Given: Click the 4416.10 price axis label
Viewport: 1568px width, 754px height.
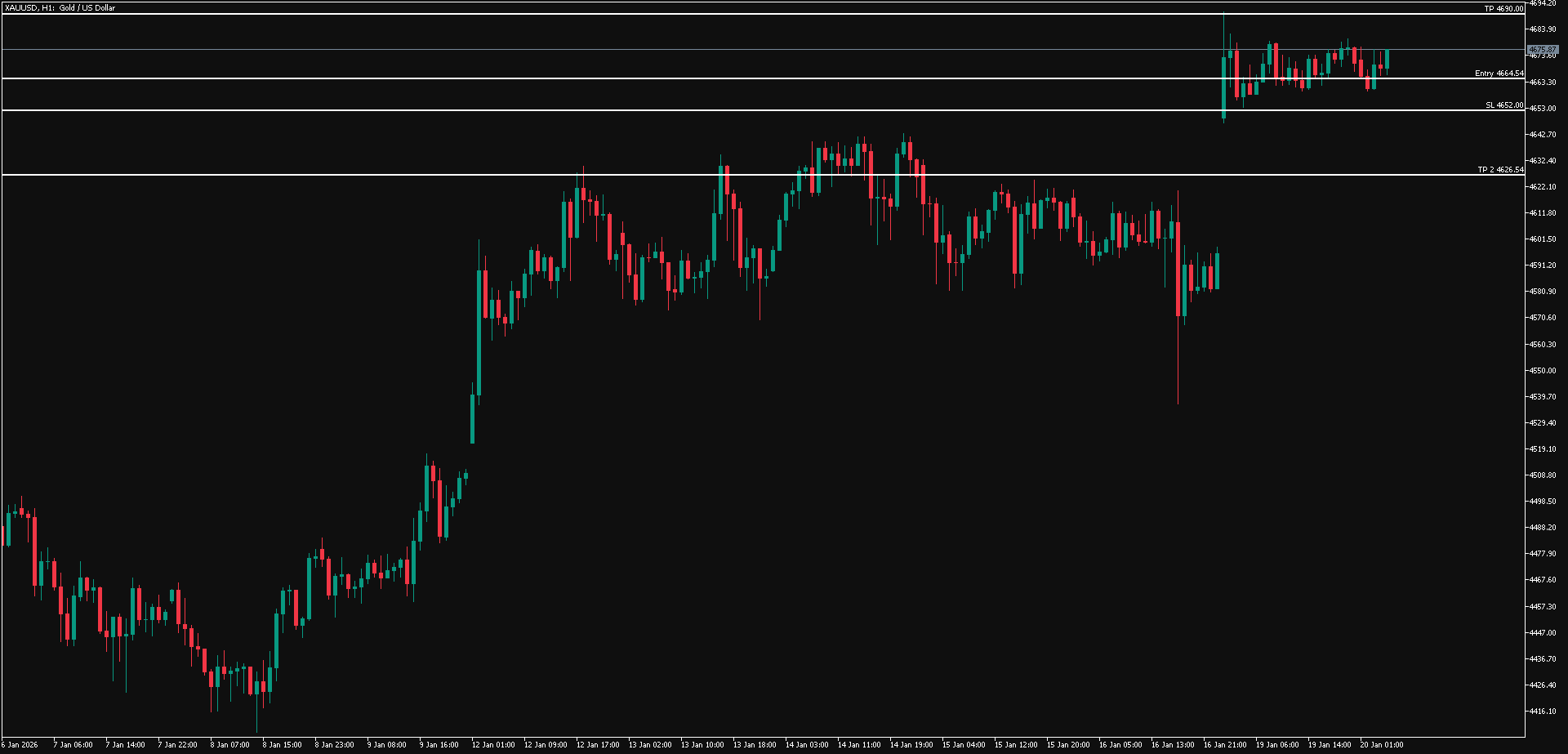Looking at the screenshot, I should pos(1543,712).
